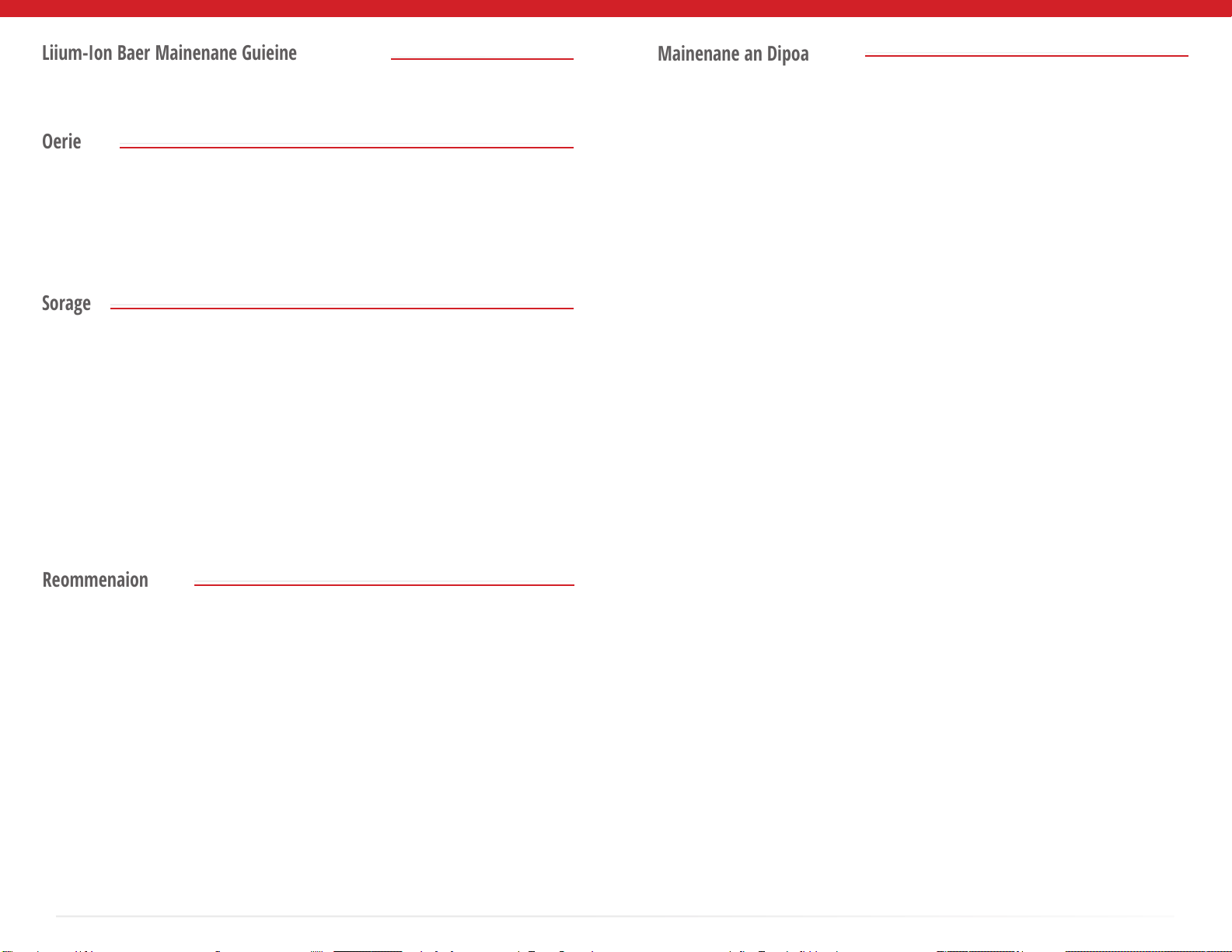Click the cut-off text at page bottom edge

[616, 950]
